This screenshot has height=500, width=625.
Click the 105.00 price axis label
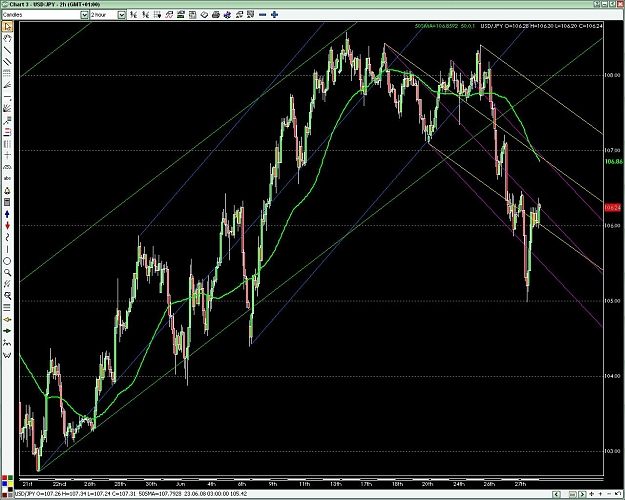(614, 301)
